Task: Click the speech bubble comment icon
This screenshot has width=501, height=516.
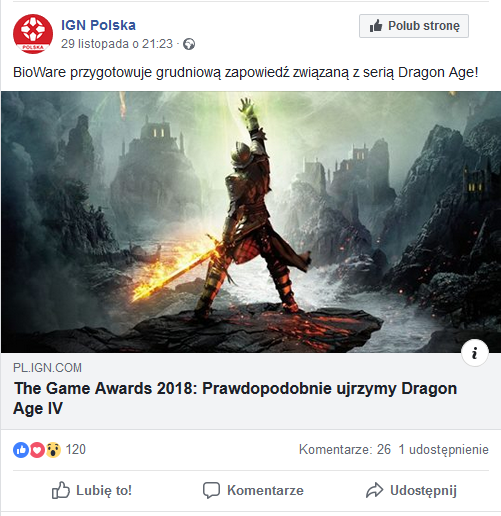Action: [211, 490]
